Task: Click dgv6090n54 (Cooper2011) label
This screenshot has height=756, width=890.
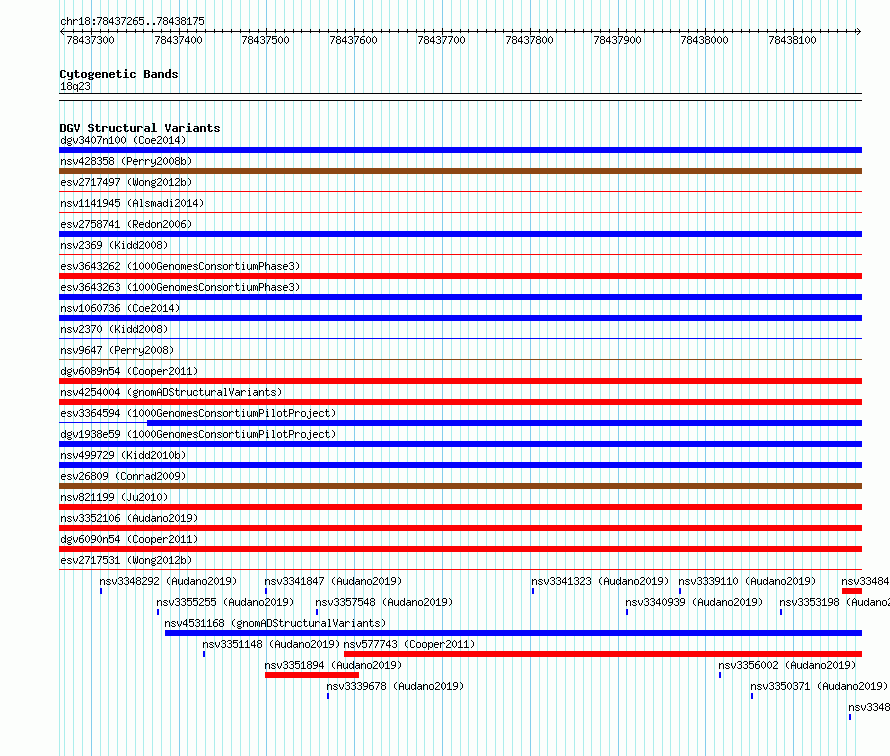Action: [x=129, y=539]
